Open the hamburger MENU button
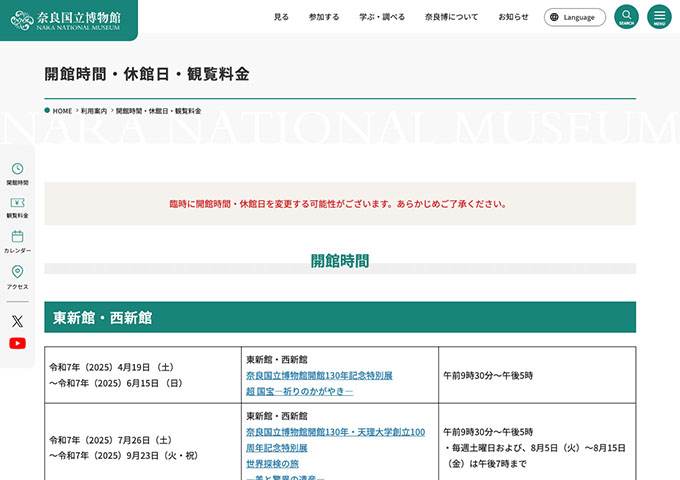Image resolution: width=680 pixels, height=480 pixels. (659, 17)
